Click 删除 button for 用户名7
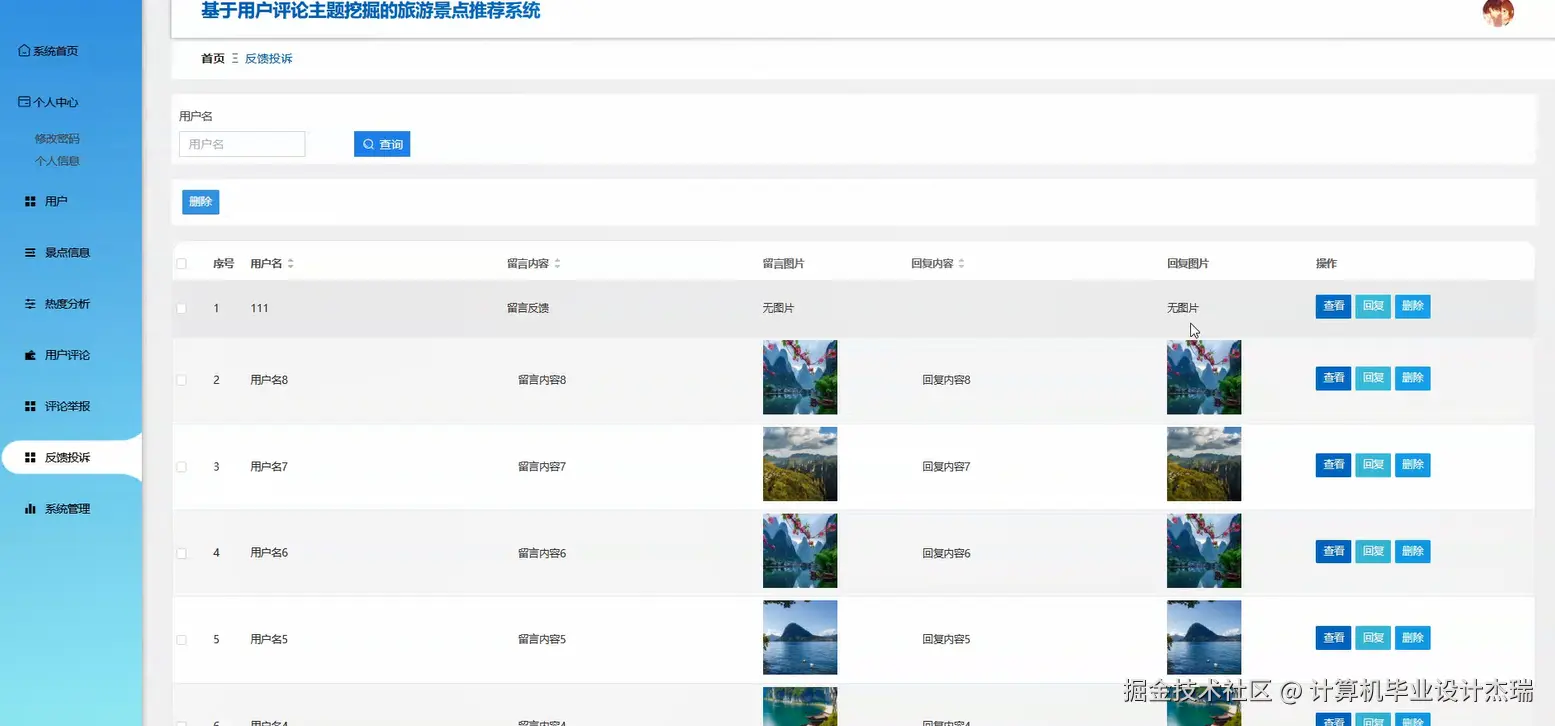This screenshot has width=1555, height=726. 1413,465
